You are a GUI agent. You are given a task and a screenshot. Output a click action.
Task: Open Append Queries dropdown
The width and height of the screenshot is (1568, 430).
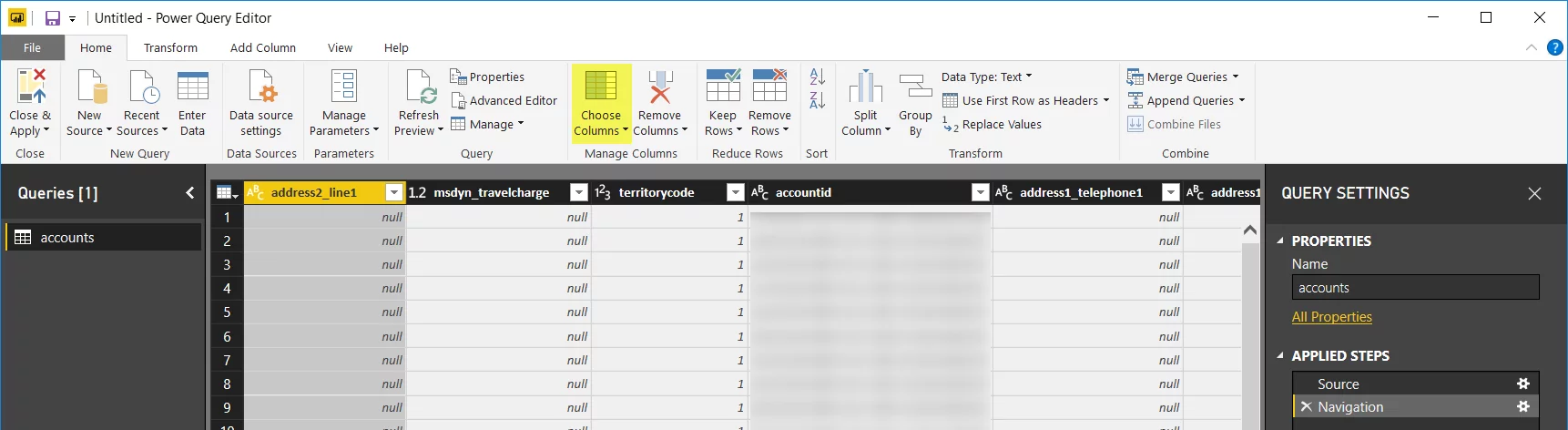[x=1242, y=100]
